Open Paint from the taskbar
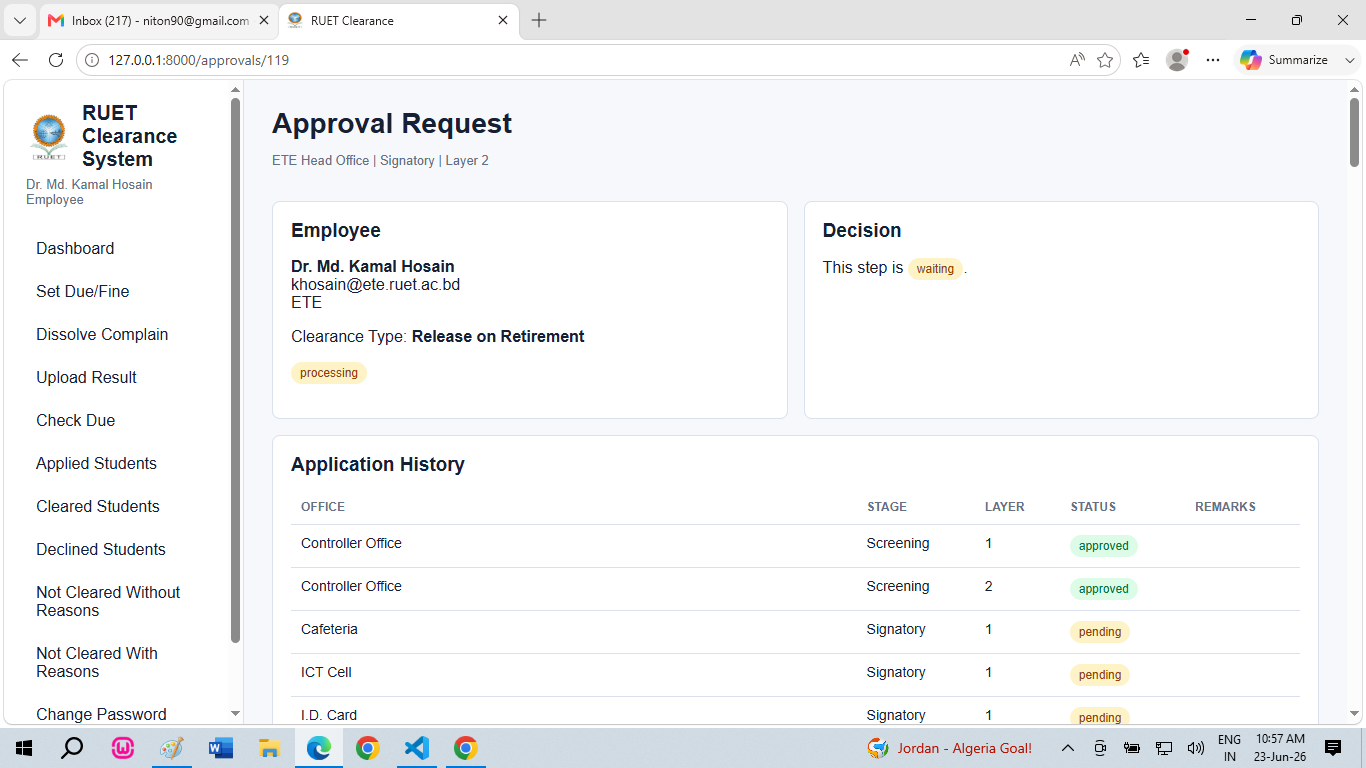The image size is (1366, 768). [x=172, y=748]
